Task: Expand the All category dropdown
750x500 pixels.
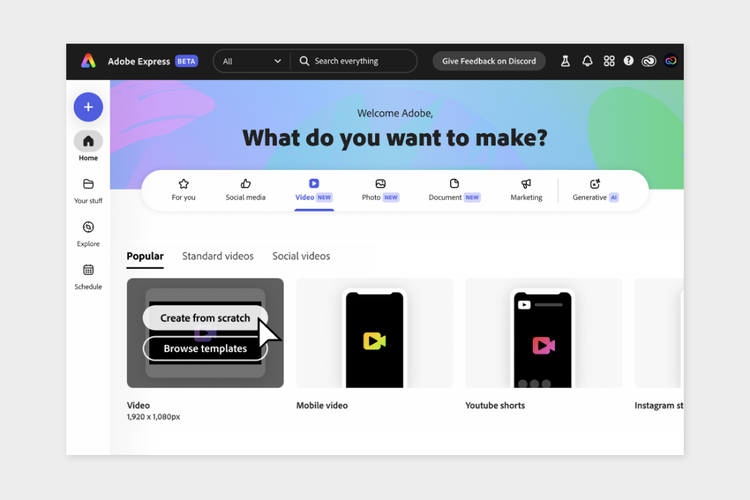Action: tap(252, 61)
